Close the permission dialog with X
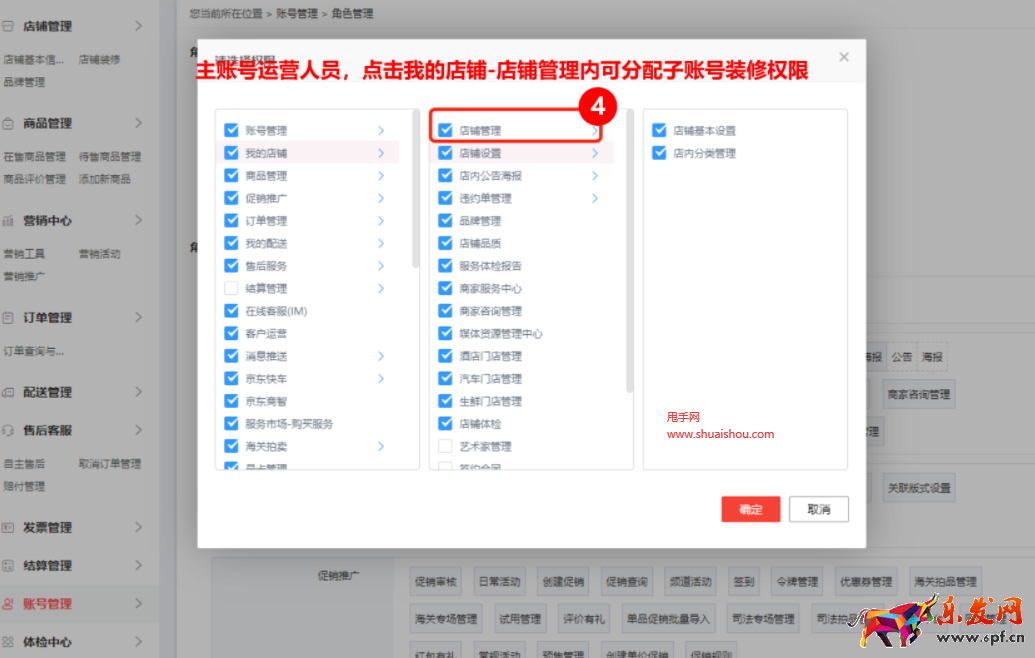 pos(844,57)
